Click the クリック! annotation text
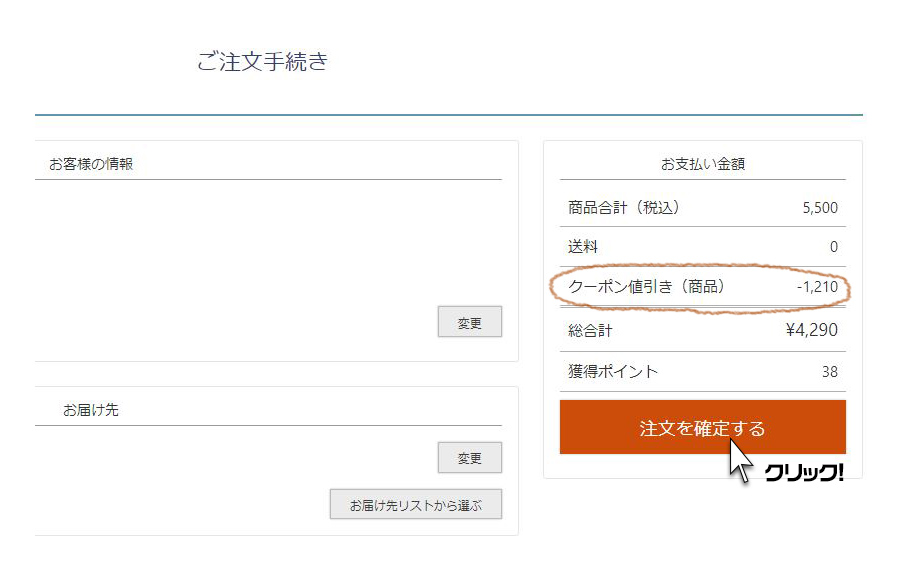Viewport: 900px width, 584px height. (x=804, y=473)
